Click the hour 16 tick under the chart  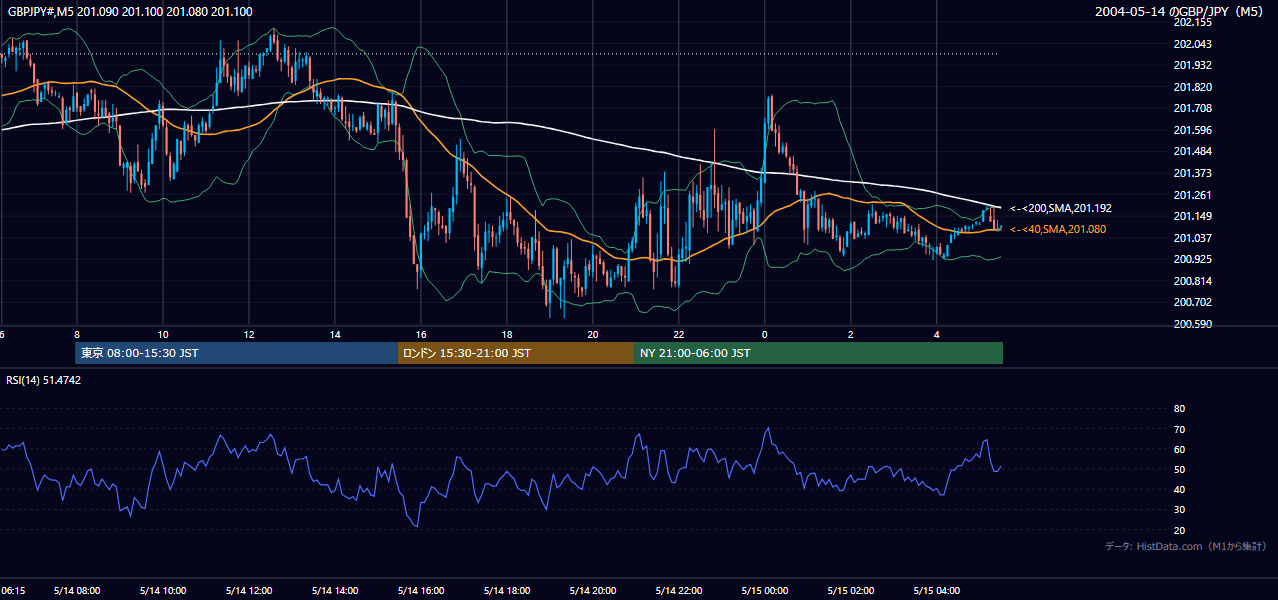pyautogui.click(x=421, y=334)
